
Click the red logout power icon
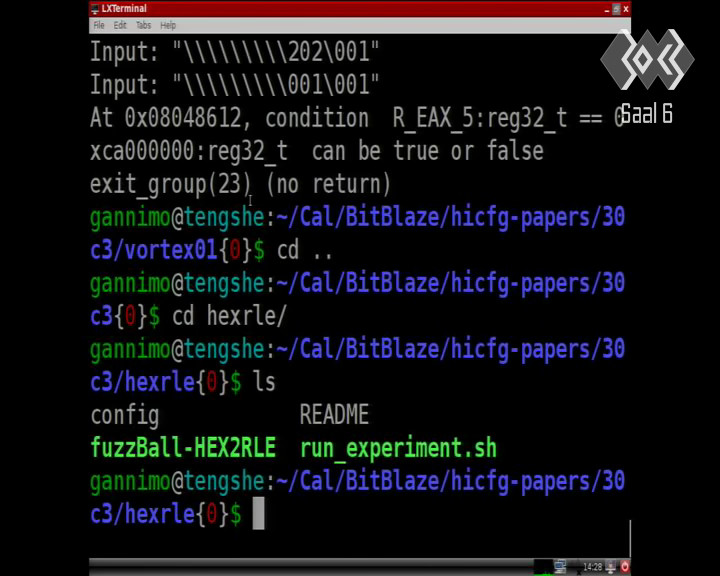(624, 566)
